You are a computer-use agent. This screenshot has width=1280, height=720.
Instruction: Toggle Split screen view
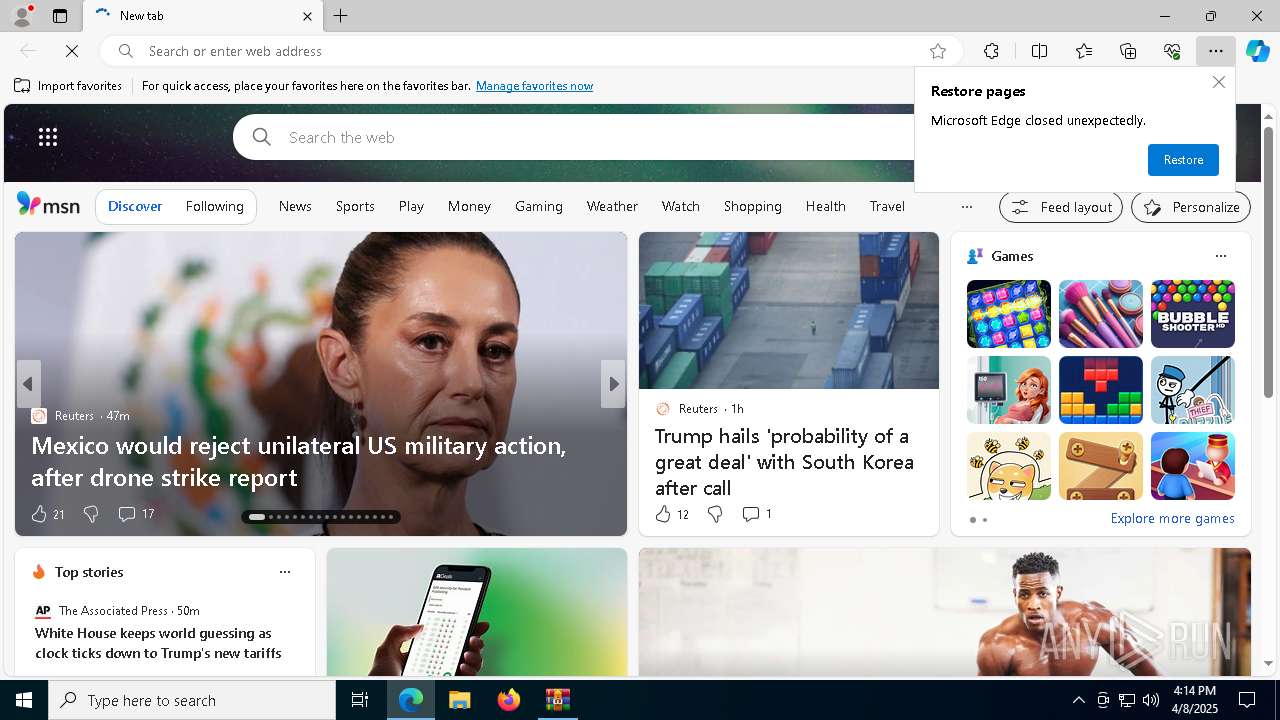tap(1039, 51)
